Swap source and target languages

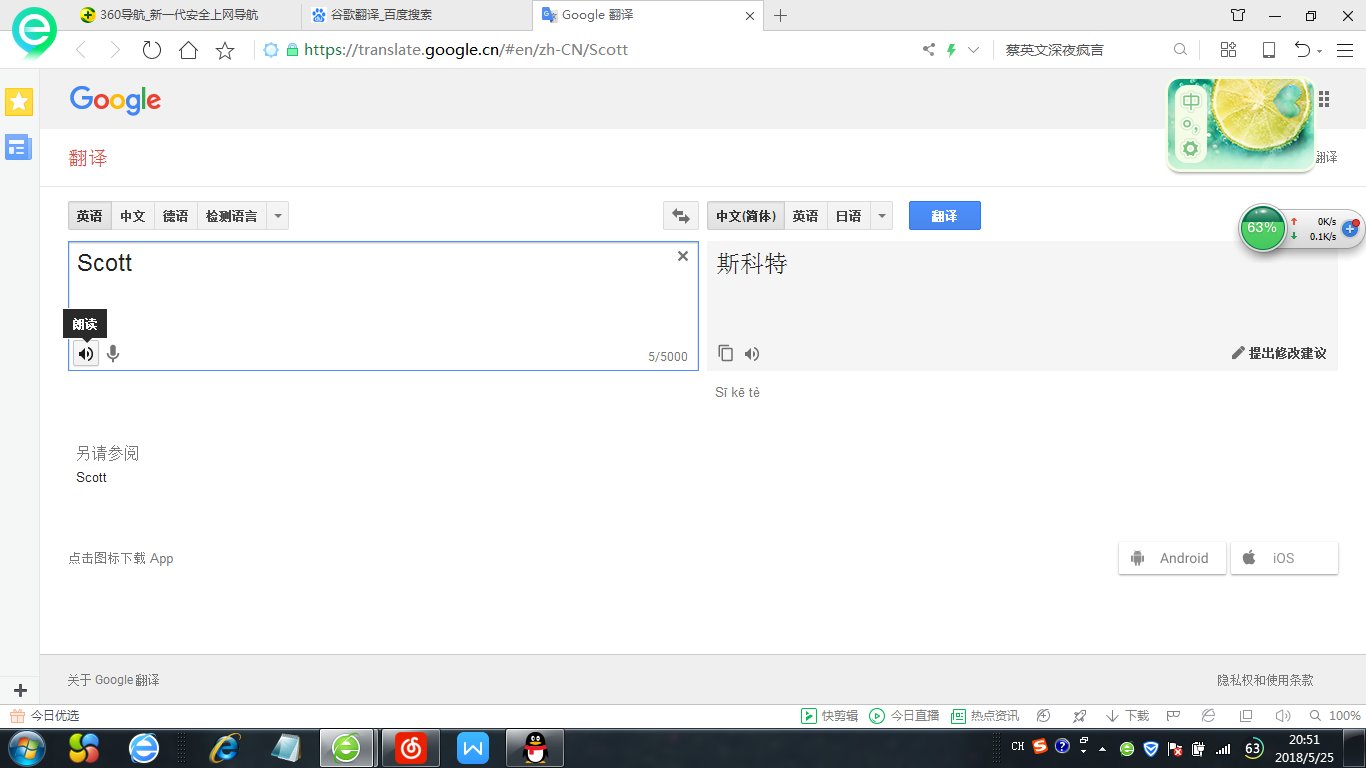681,215
